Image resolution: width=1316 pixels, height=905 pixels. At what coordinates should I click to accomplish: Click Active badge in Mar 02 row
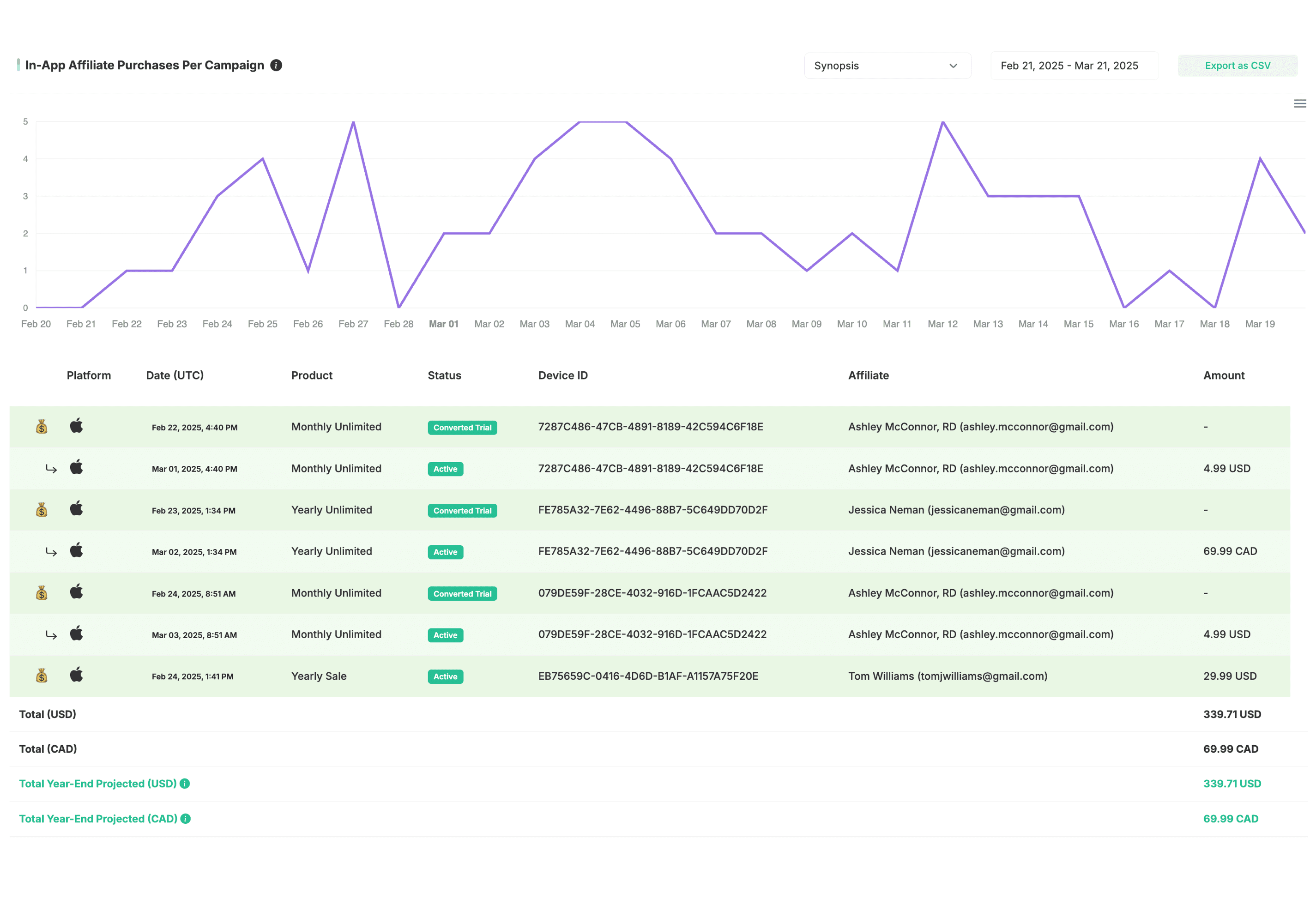[446, 552]
